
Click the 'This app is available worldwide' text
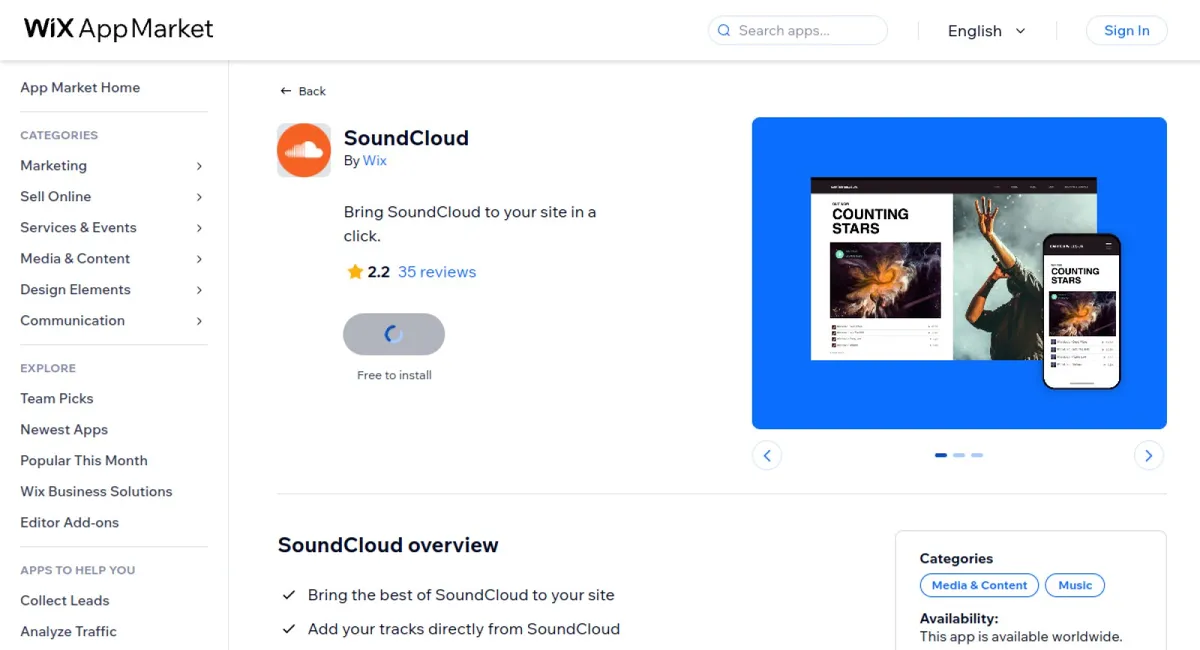click(1021, 637)
